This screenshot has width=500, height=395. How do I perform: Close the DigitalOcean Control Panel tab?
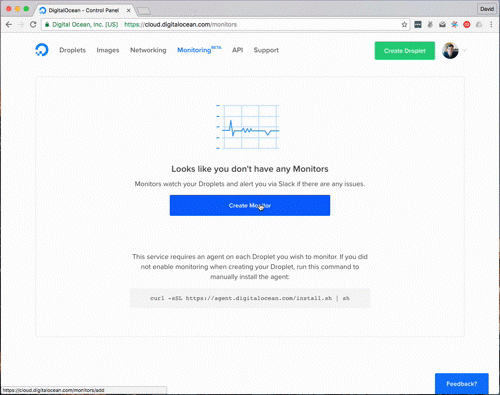click(x=128, y=10)
